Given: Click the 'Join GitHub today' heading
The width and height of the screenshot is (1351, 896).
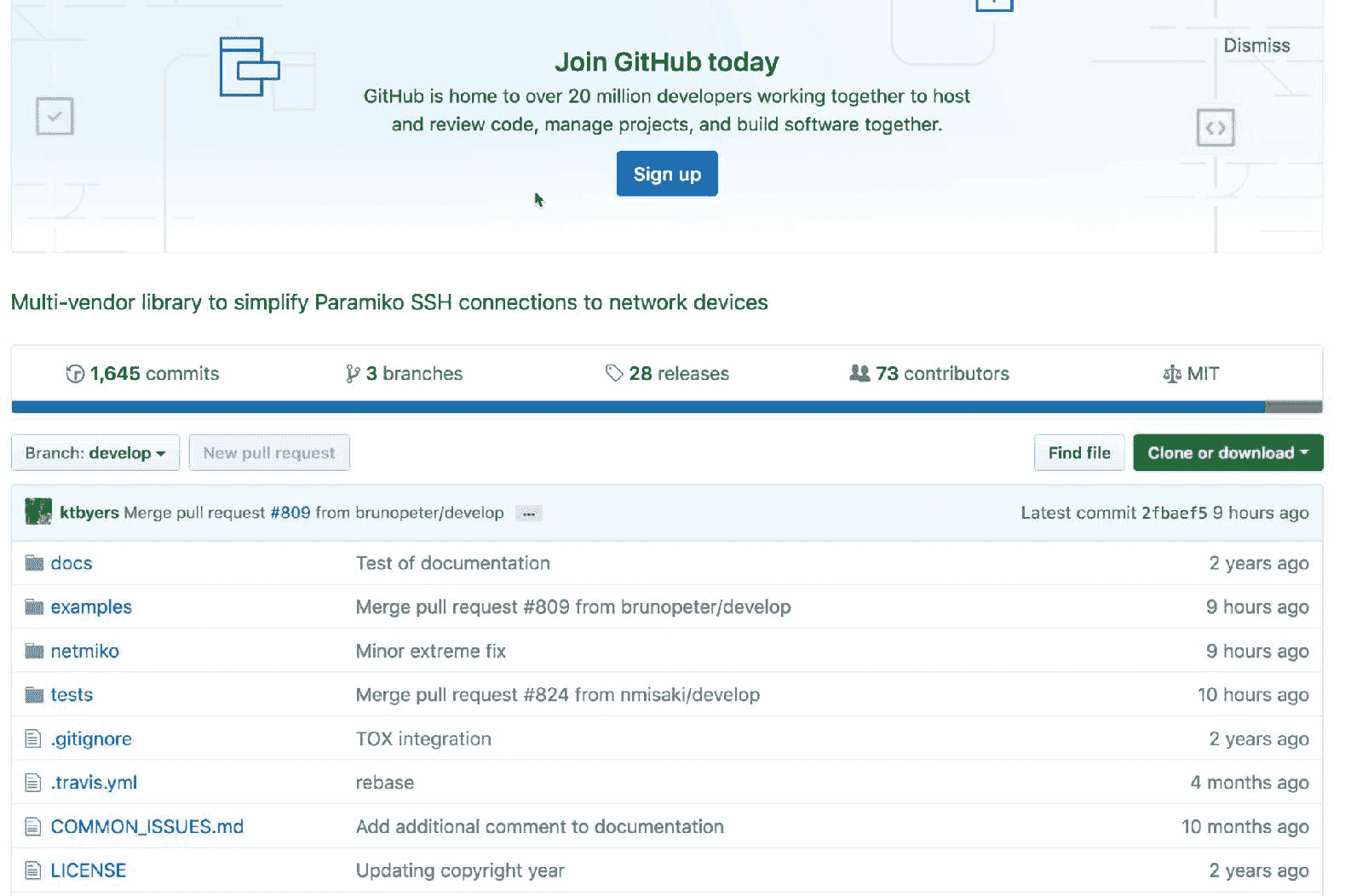Looking at the screenshot, I should [x=667, y=62].
